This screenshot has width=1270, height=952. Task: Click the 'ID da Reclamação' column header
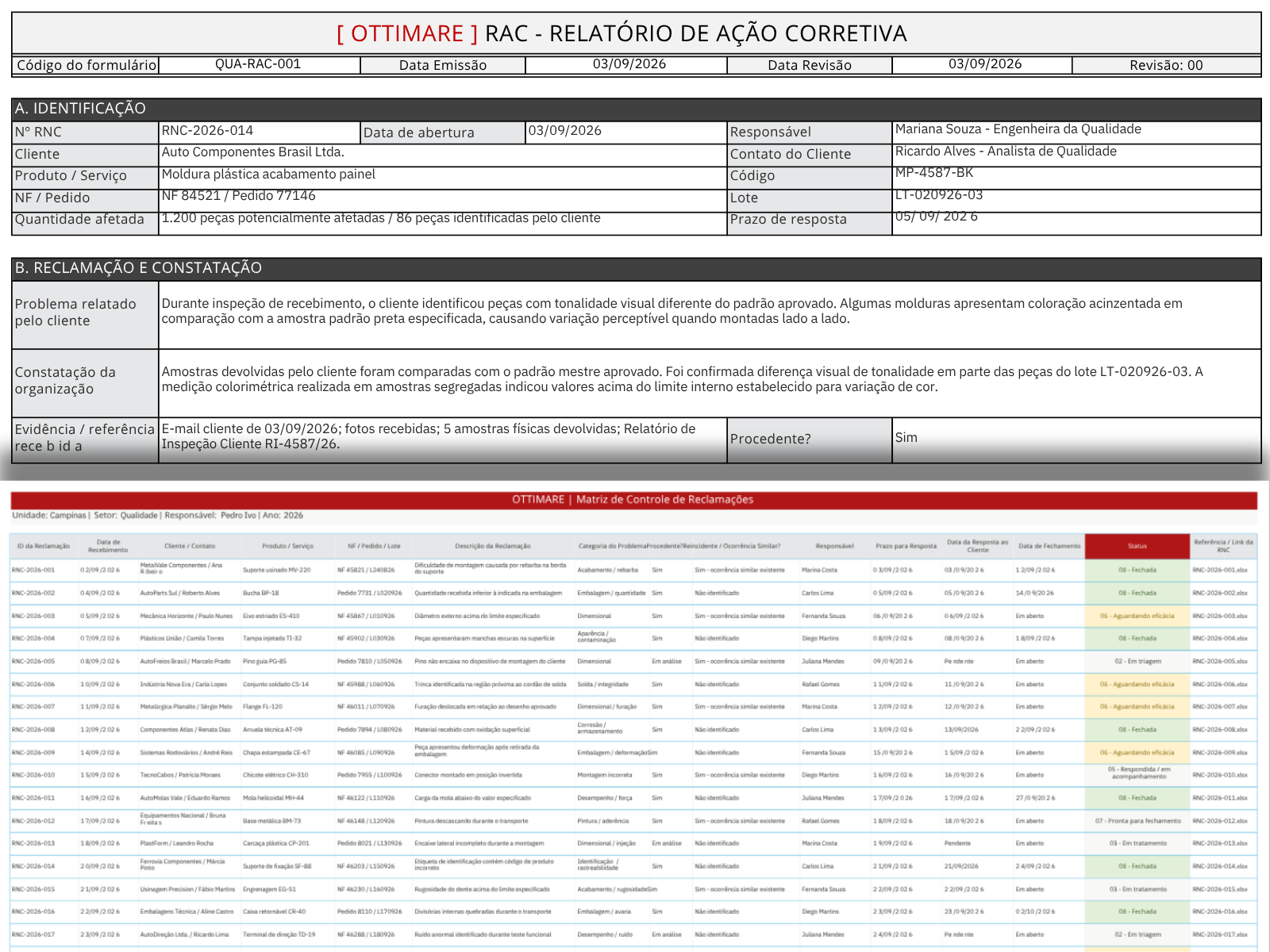coord(43,546)
